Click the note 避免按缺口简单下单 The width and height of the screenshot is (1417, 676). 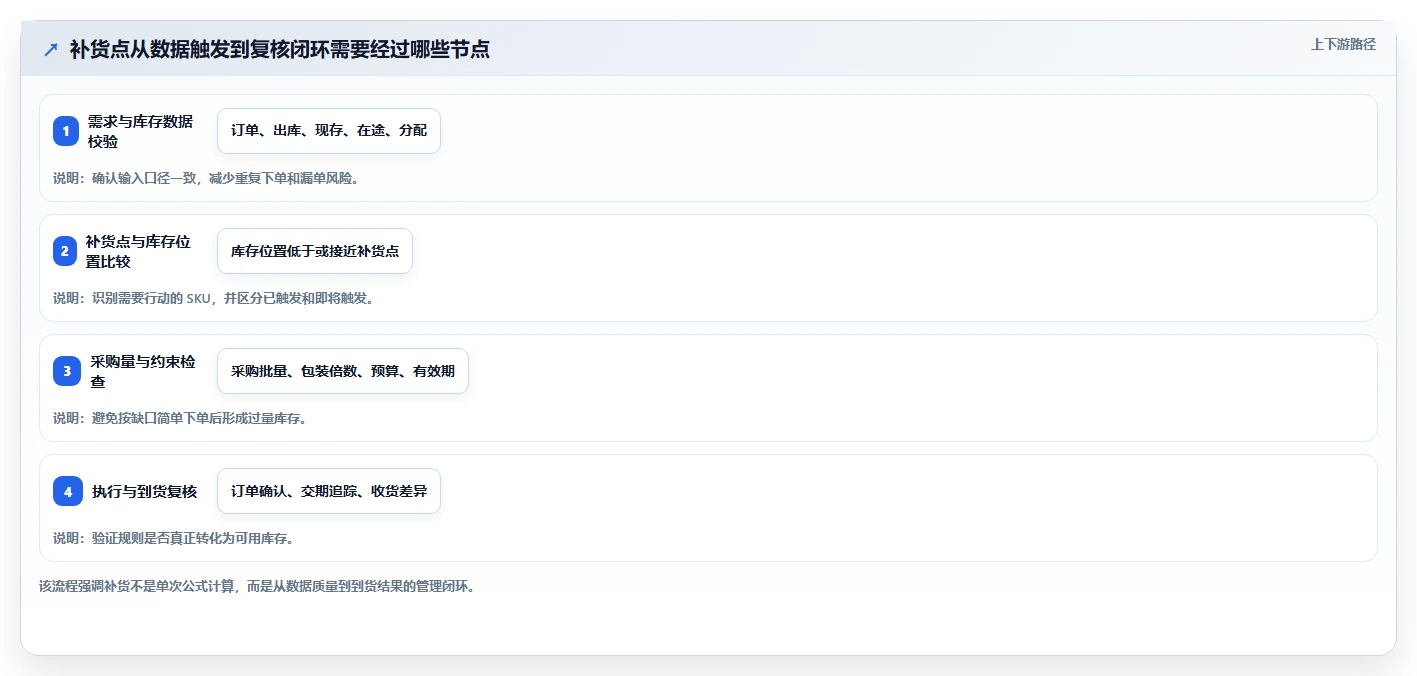click(180, 418)
